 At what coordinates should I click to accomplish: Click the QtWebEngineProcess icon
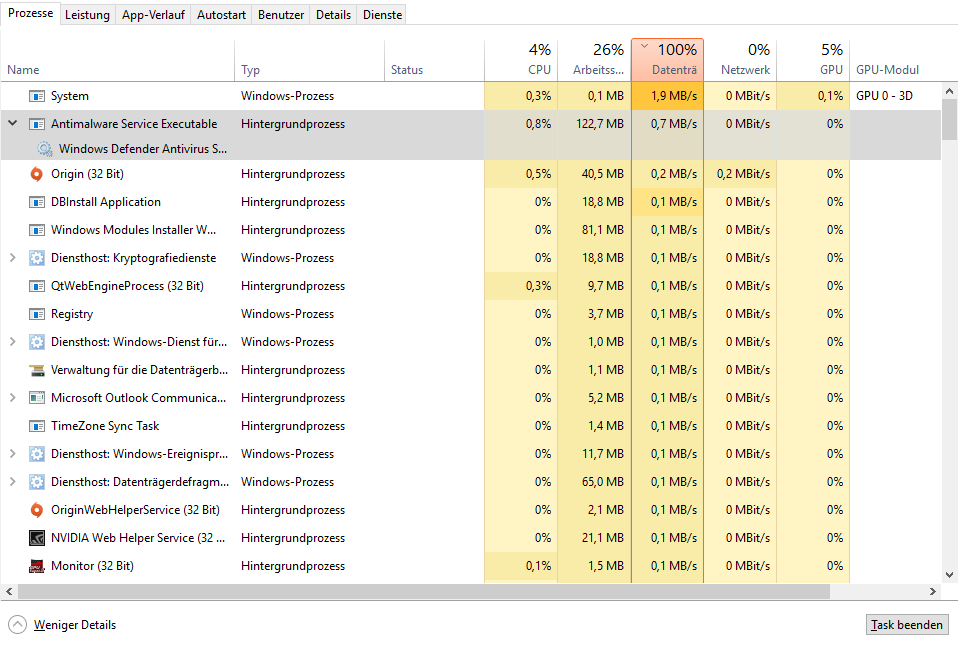(37, 286)
